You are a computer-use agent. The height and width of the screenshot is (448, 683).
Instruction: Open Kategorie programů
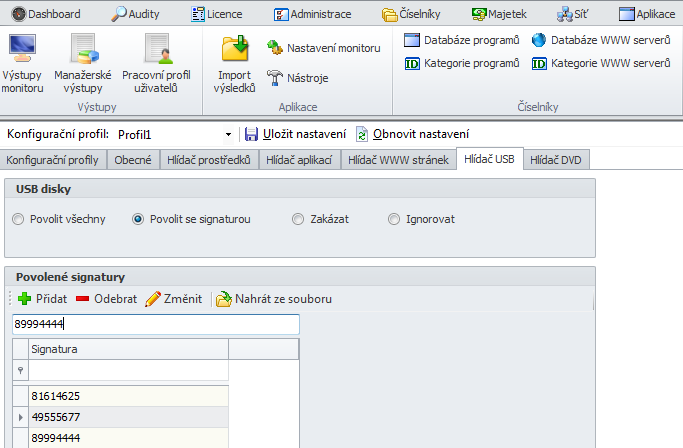[x=462, y=63]
